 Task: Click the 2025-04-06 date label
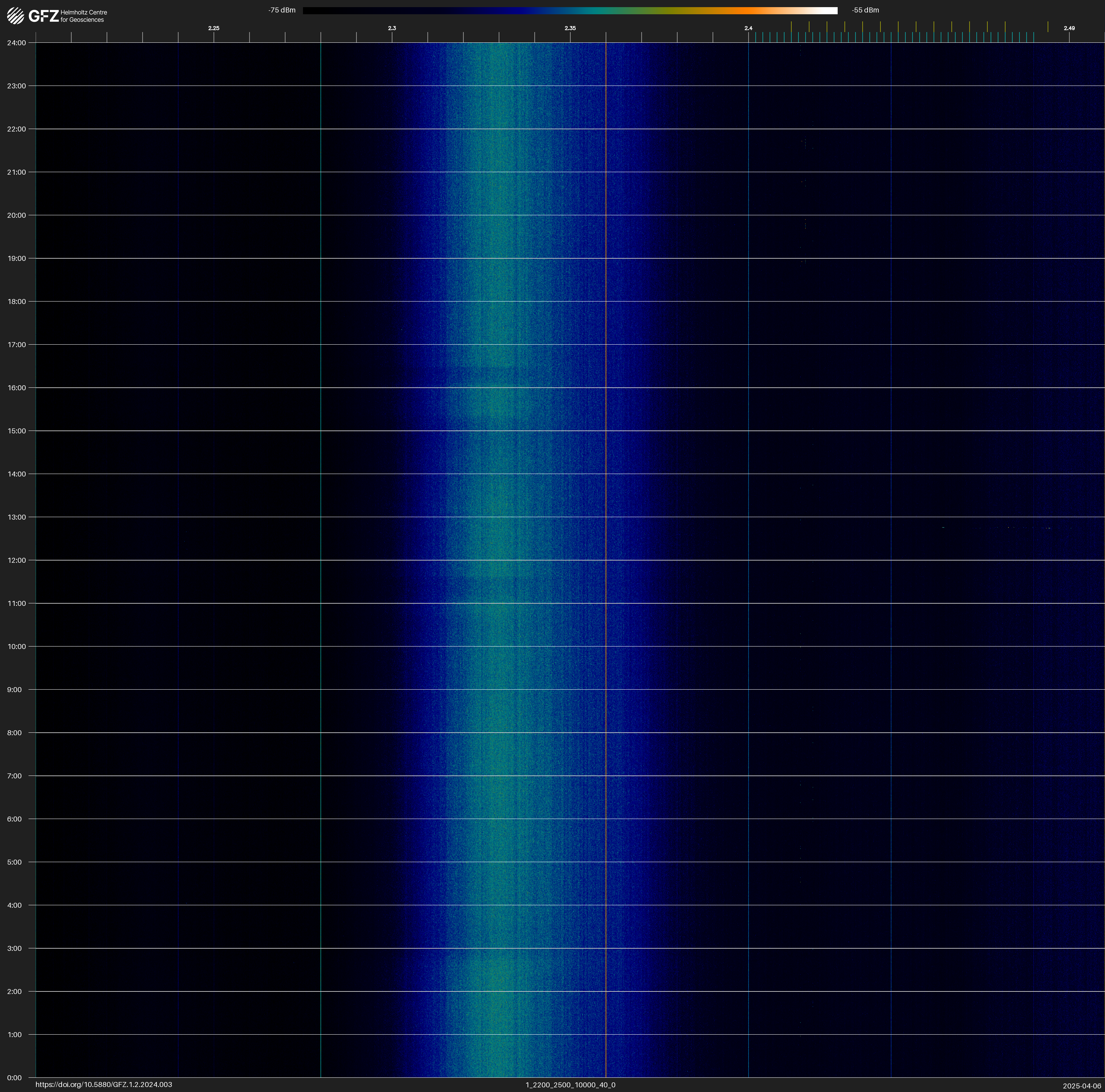(x=1081, y=1086)
